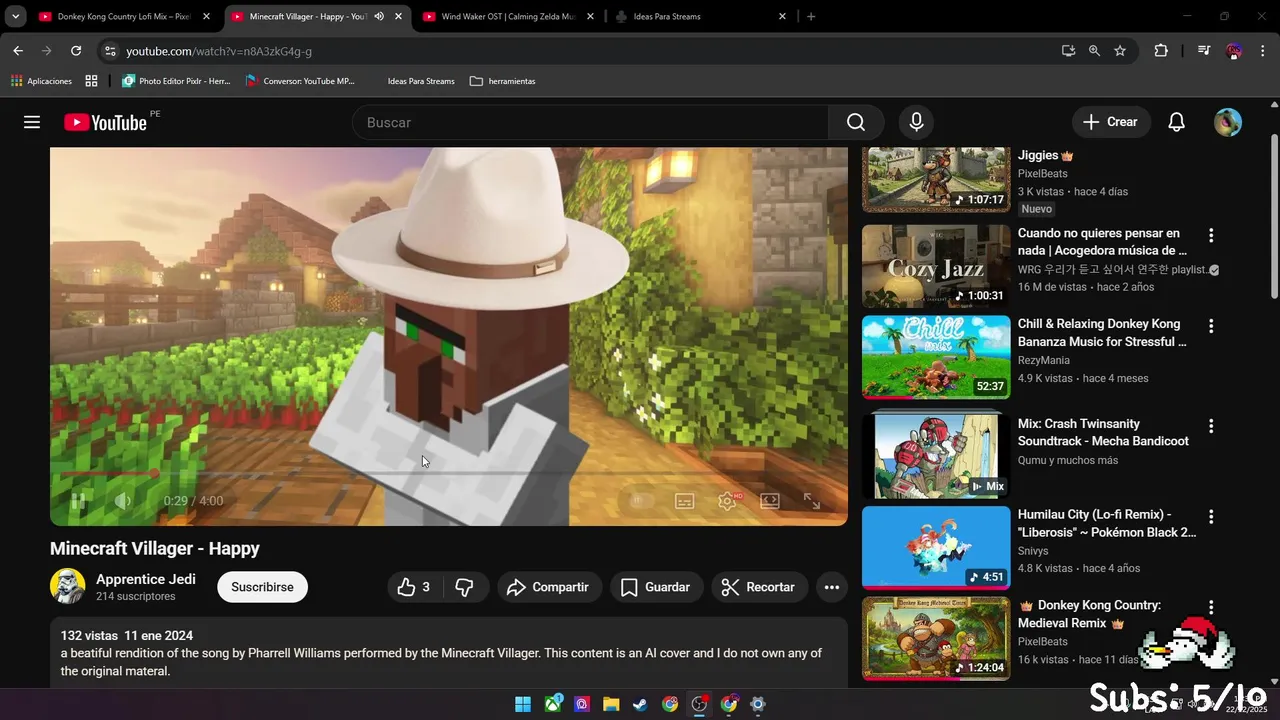This screenshot has width=1280, height=720.
Task: Mute the video volume speaker
Action: click(x=123, y=501)
